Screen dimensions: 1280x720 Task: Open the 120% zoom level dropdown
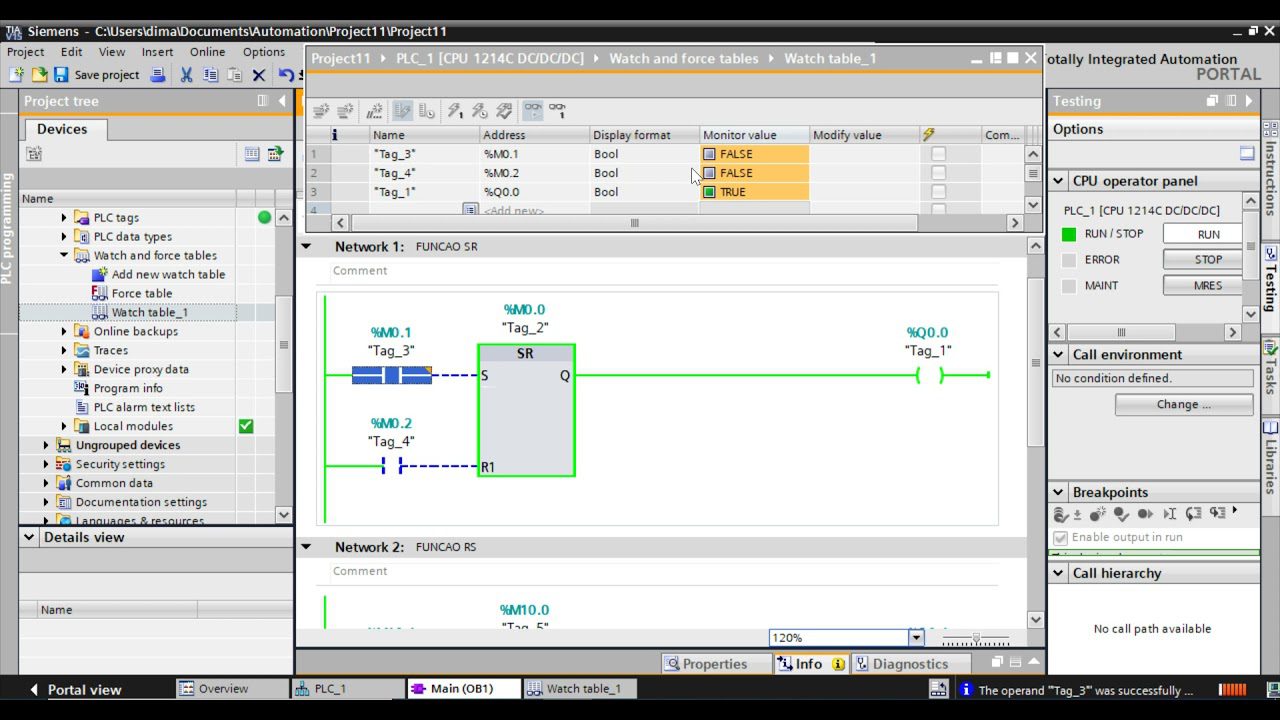[x=916, y=637]
